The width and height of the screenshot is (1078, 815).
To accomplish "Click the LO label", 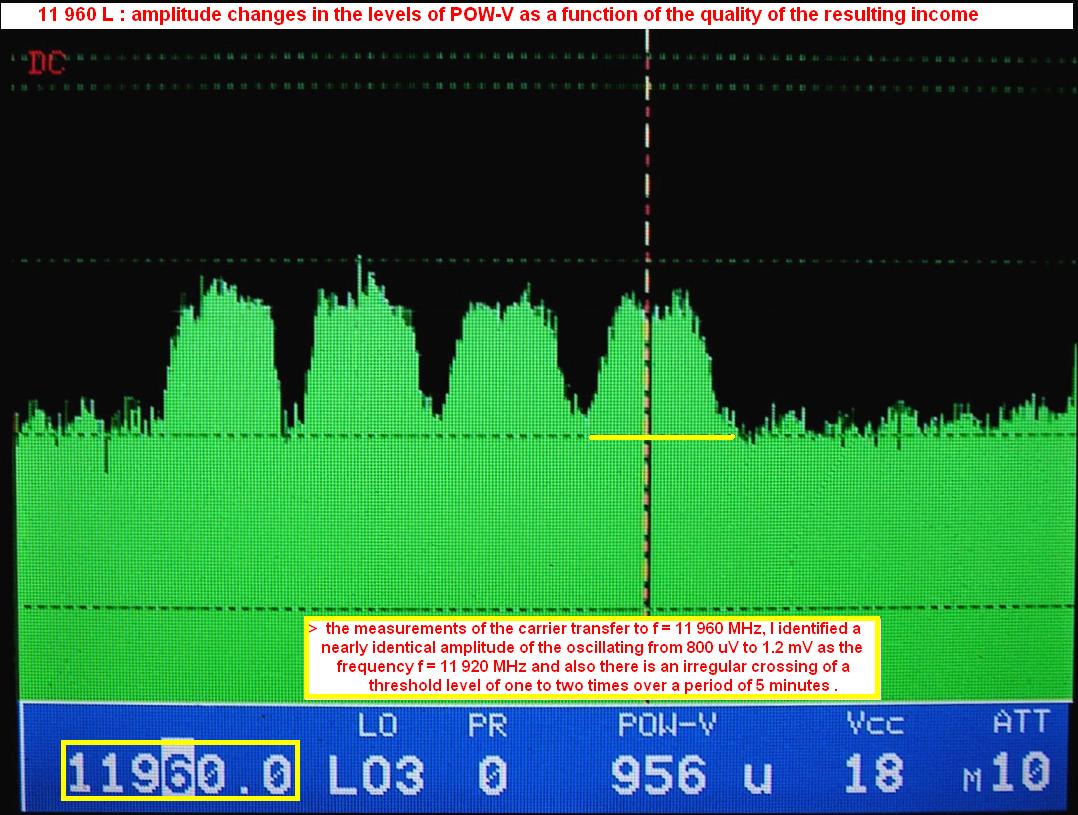I will coord(381,724).
